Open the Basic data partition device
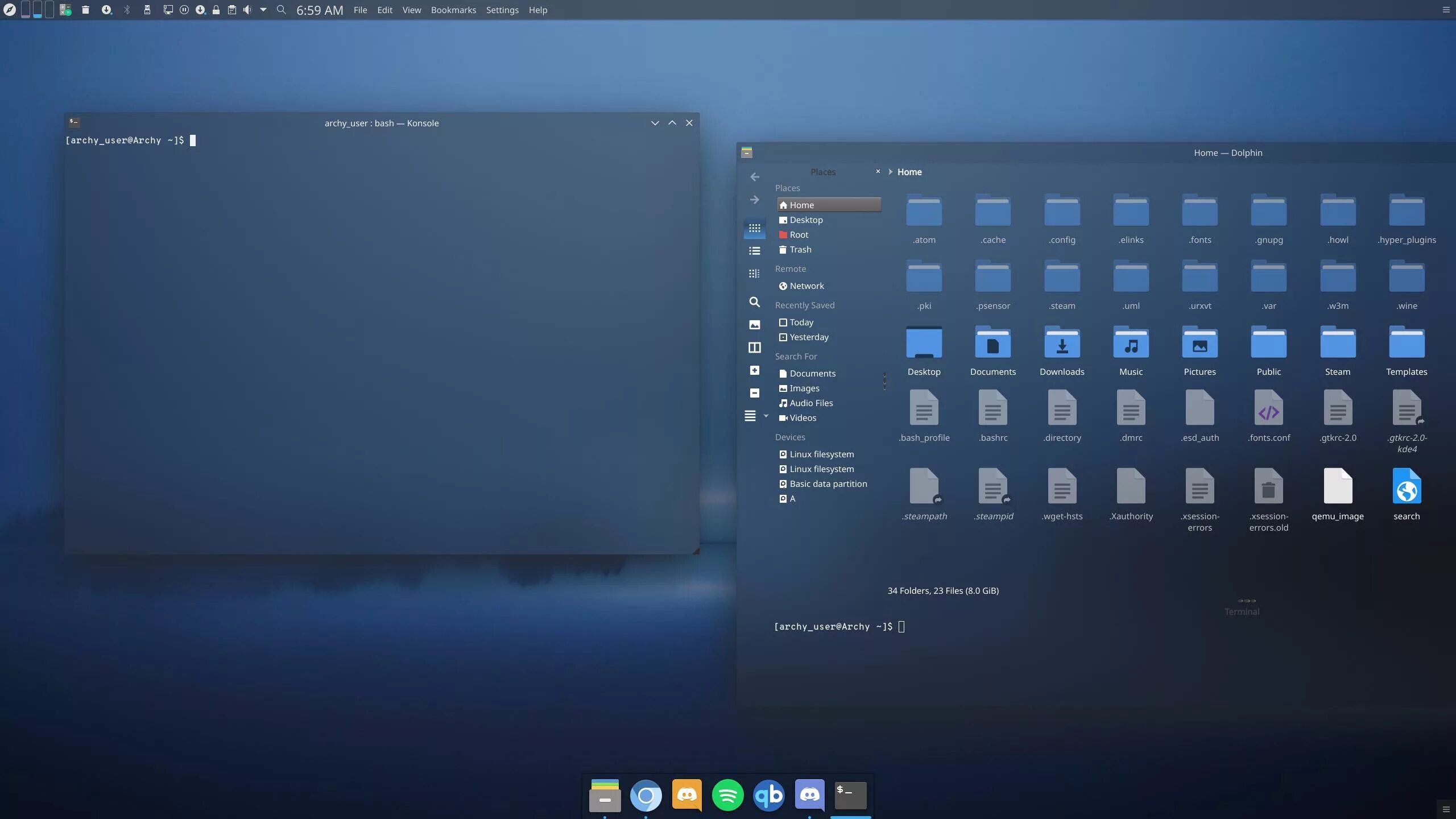1456x819 pixels. pos(829,483)
